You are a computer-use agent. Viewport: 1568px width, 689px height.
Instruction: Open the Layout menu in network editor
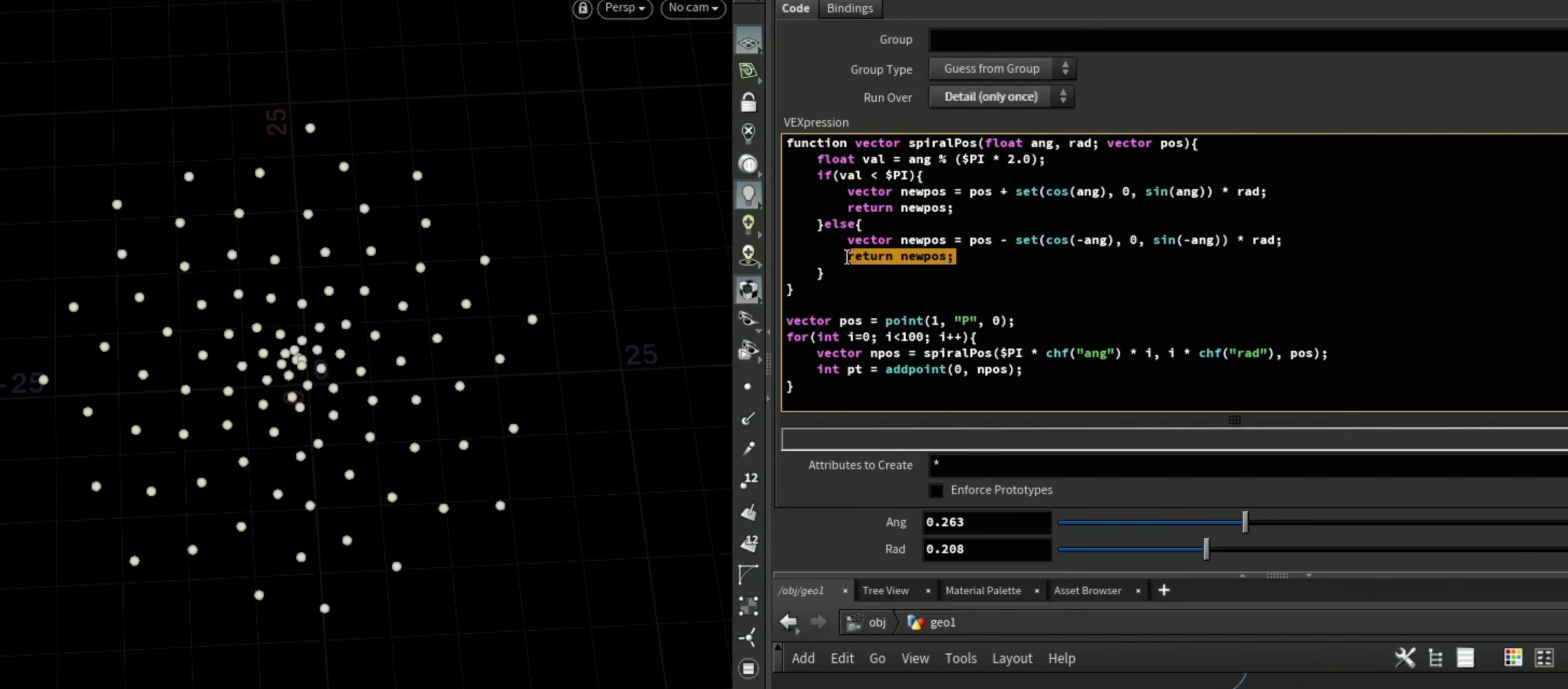click(x=1012, y=658)
